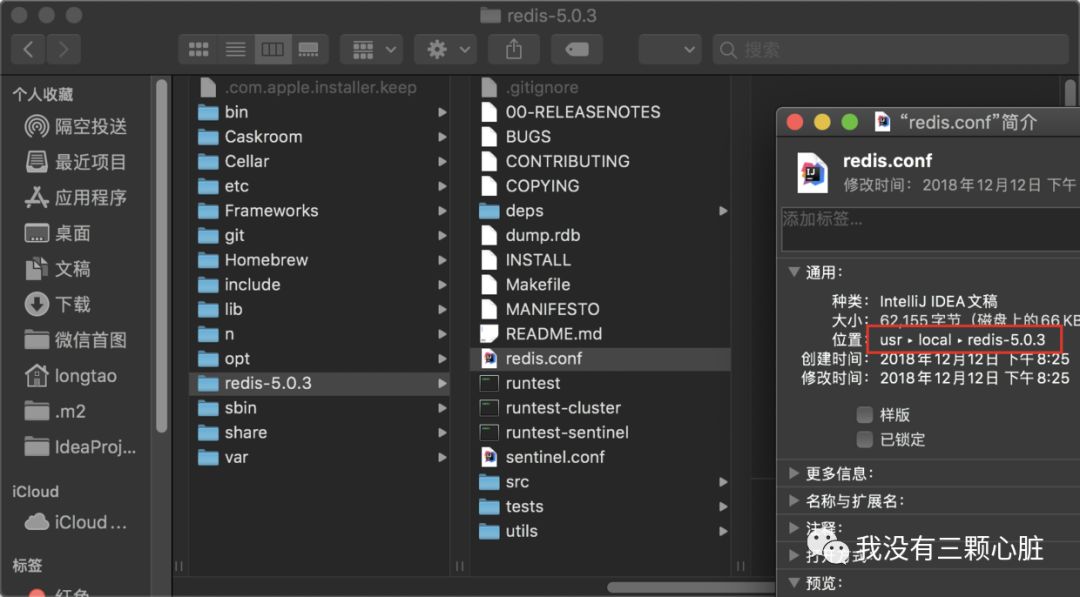
Task: Switch to list view in toolbar
Action: pos(235,49)
